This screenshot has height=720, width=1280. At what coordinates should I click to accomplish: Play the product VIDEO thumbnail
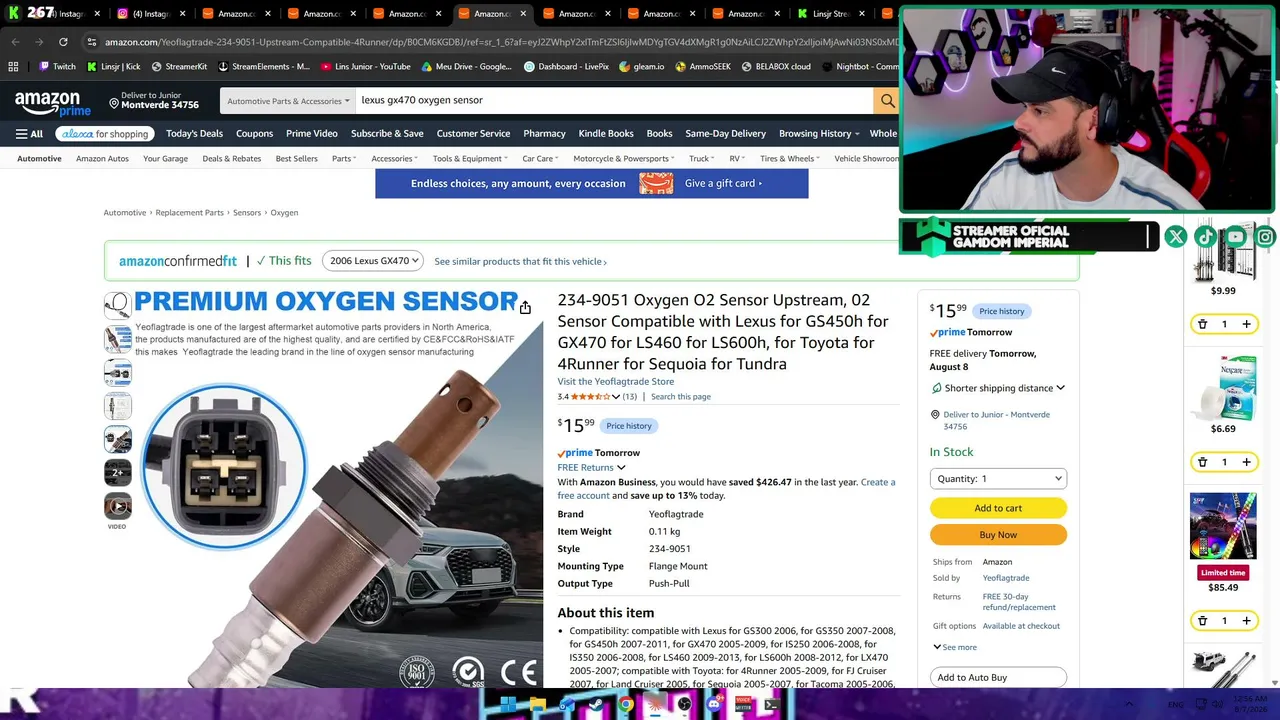[117, 506]
